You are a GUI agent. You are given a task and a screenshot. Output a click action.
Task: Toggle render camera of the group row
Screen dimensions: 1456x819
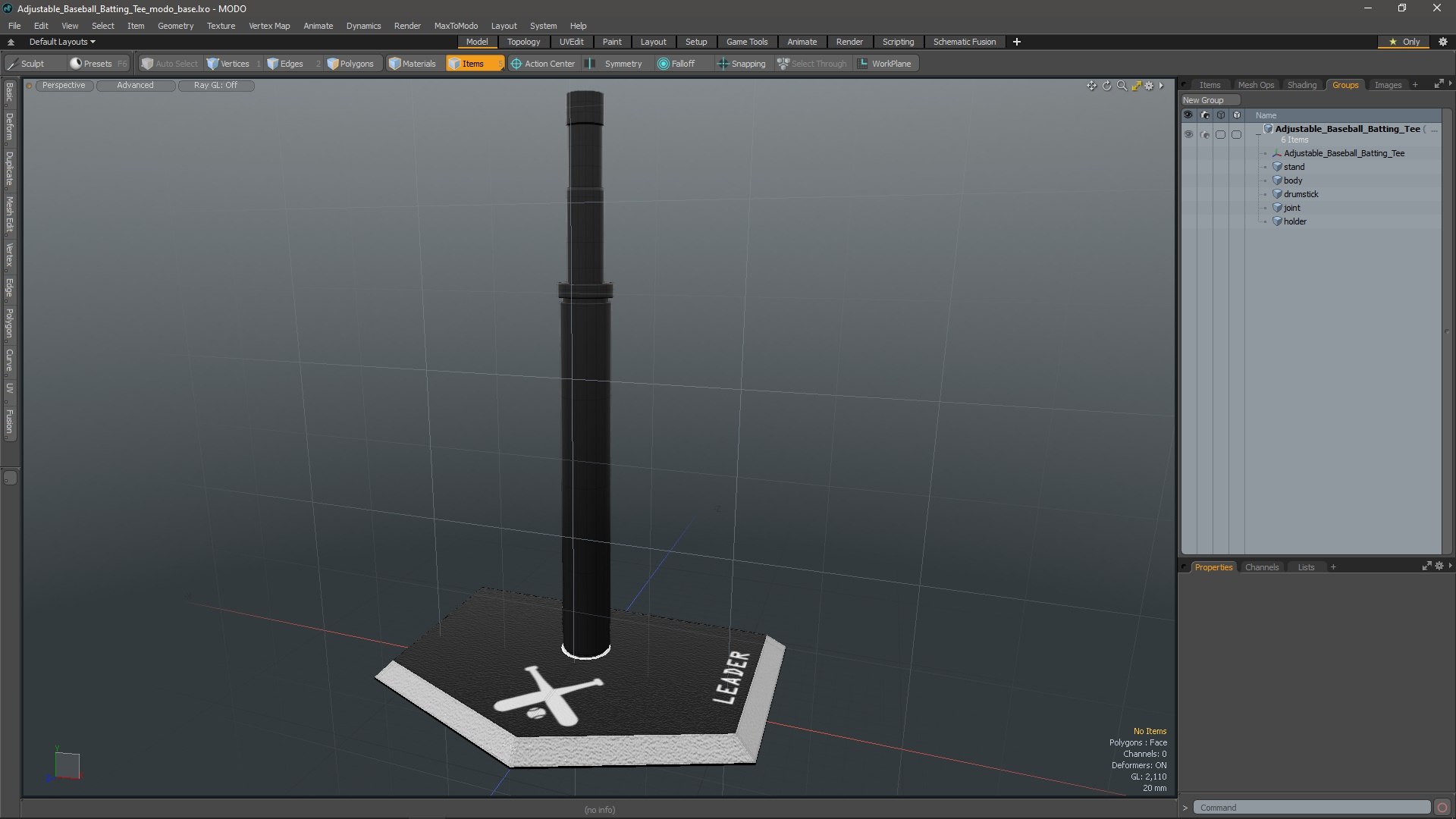[x=1205, y=134]
